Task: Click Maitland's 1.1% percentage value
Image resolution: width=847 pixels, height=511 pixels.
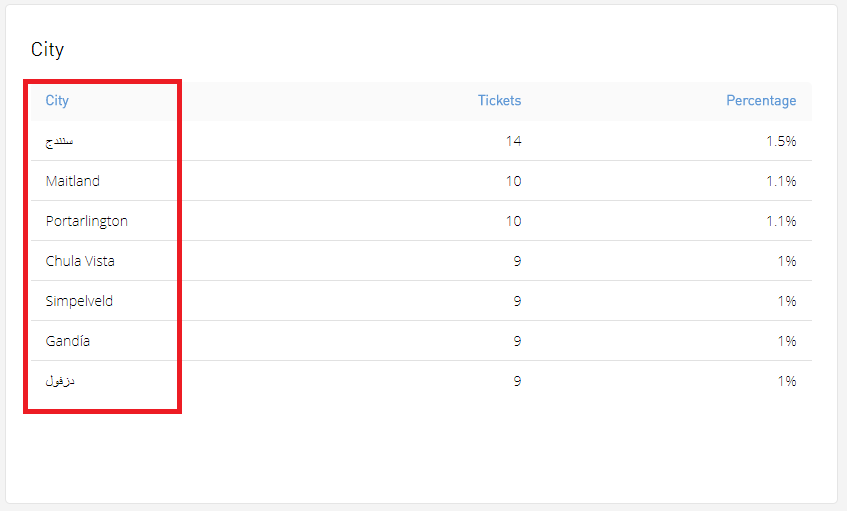Action: pos(781,181)
